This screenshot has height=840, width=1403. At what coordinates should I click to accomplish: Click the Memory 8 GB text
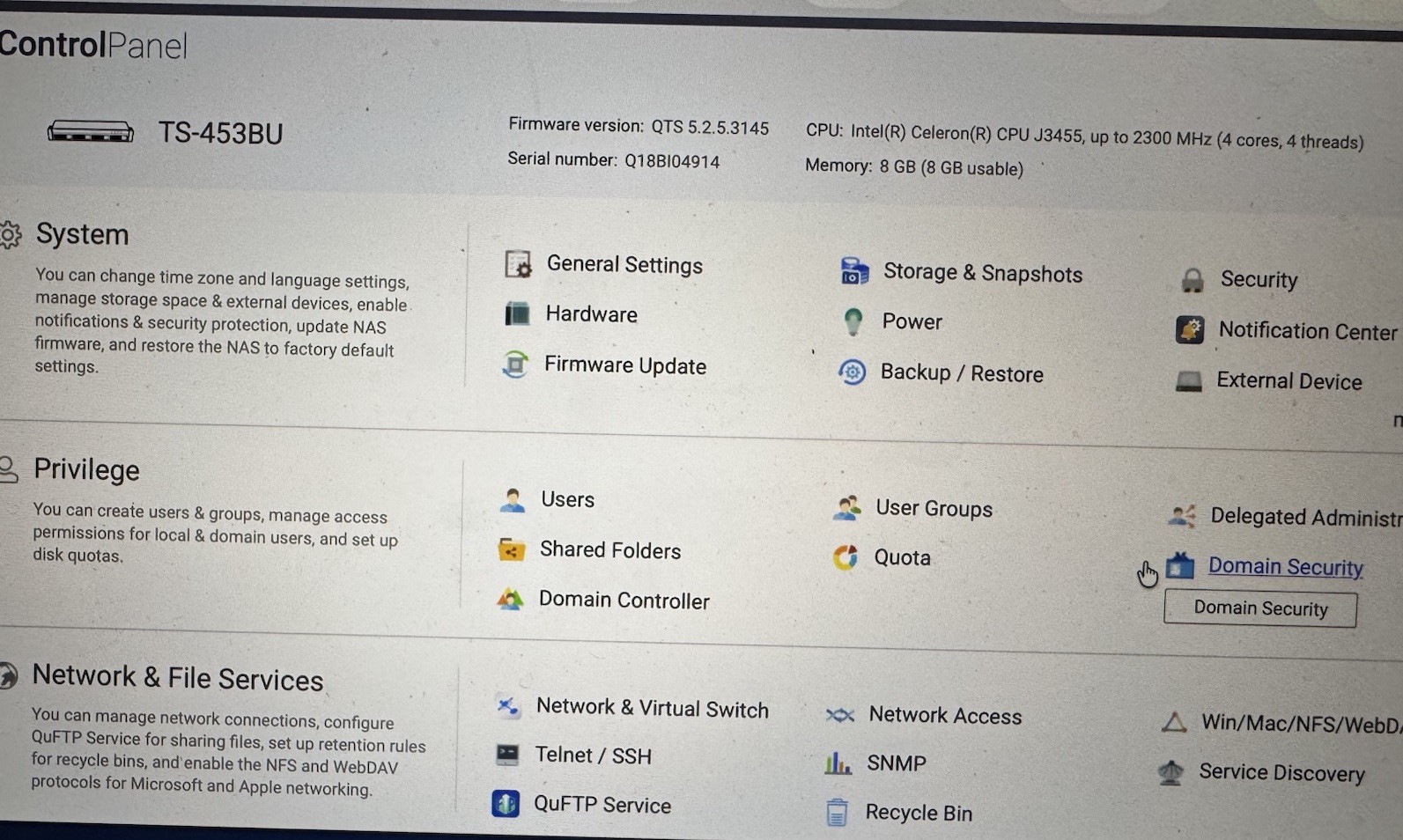[914, 167]
